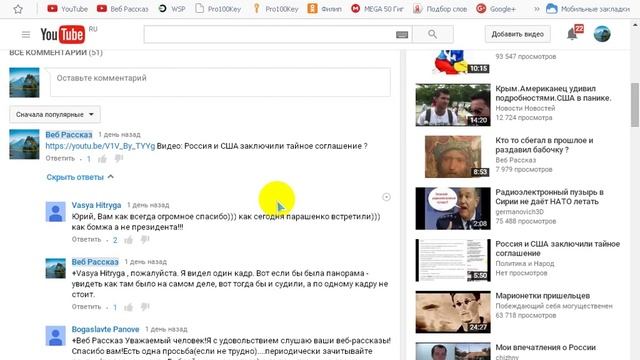This screenshot has height=360, width=640.
Task: Open the youtu.be/V1V_By_TYYg link
Action: click(x=100, y=146)
